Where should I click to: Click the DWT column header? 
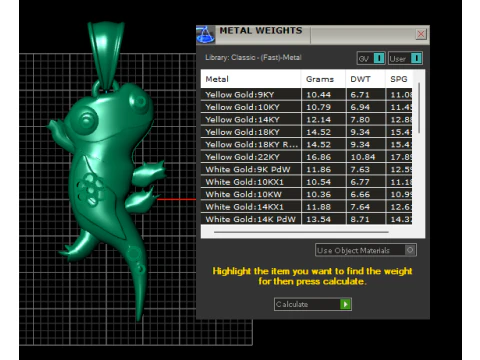[x=366, y=79]
